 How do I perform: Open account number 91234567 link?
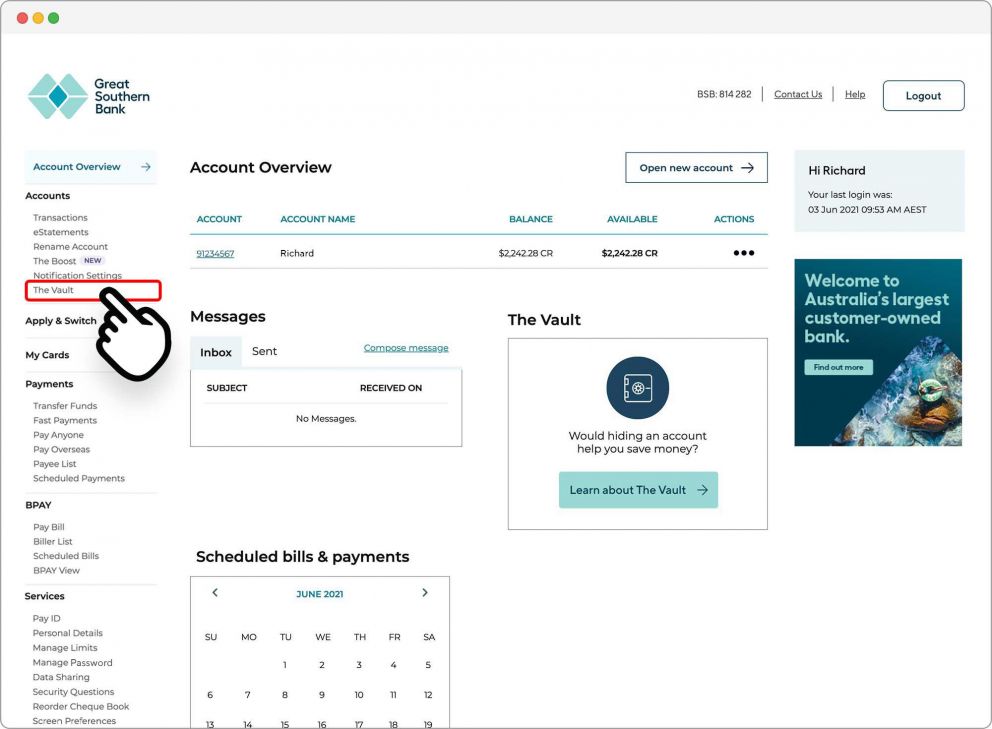[x=215, y=253]
